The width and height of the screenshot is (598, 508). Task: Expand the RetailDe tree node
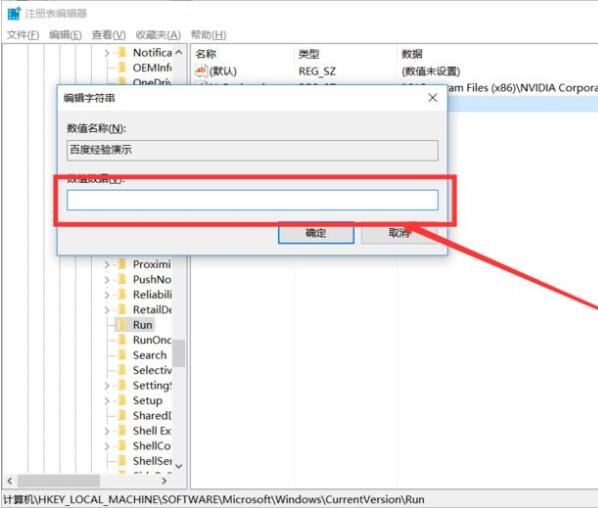coord(107,310)
